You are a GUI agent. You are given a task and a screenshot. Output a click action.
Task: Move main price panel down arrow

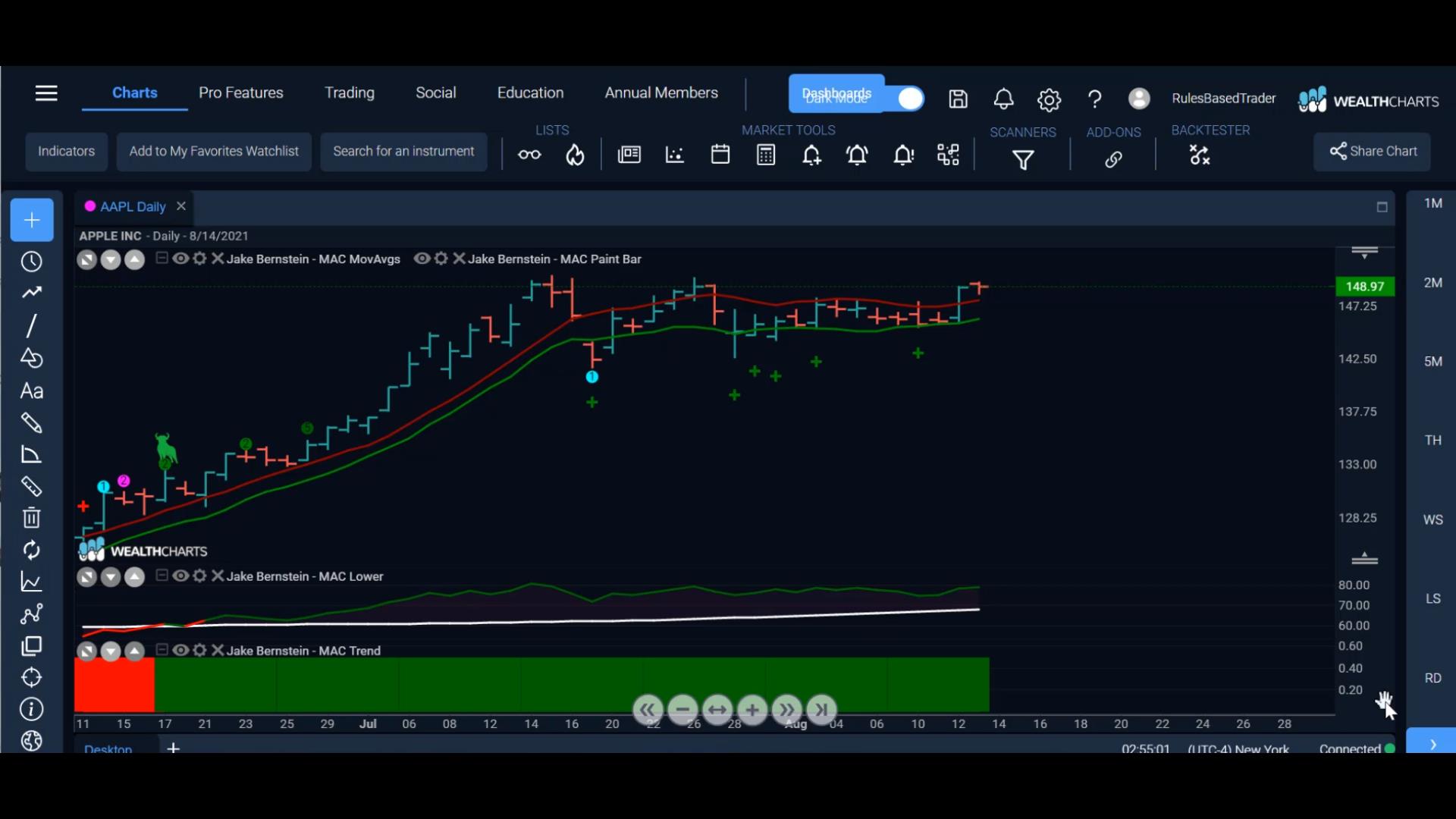pyautogui.click(x=111, y=260)
